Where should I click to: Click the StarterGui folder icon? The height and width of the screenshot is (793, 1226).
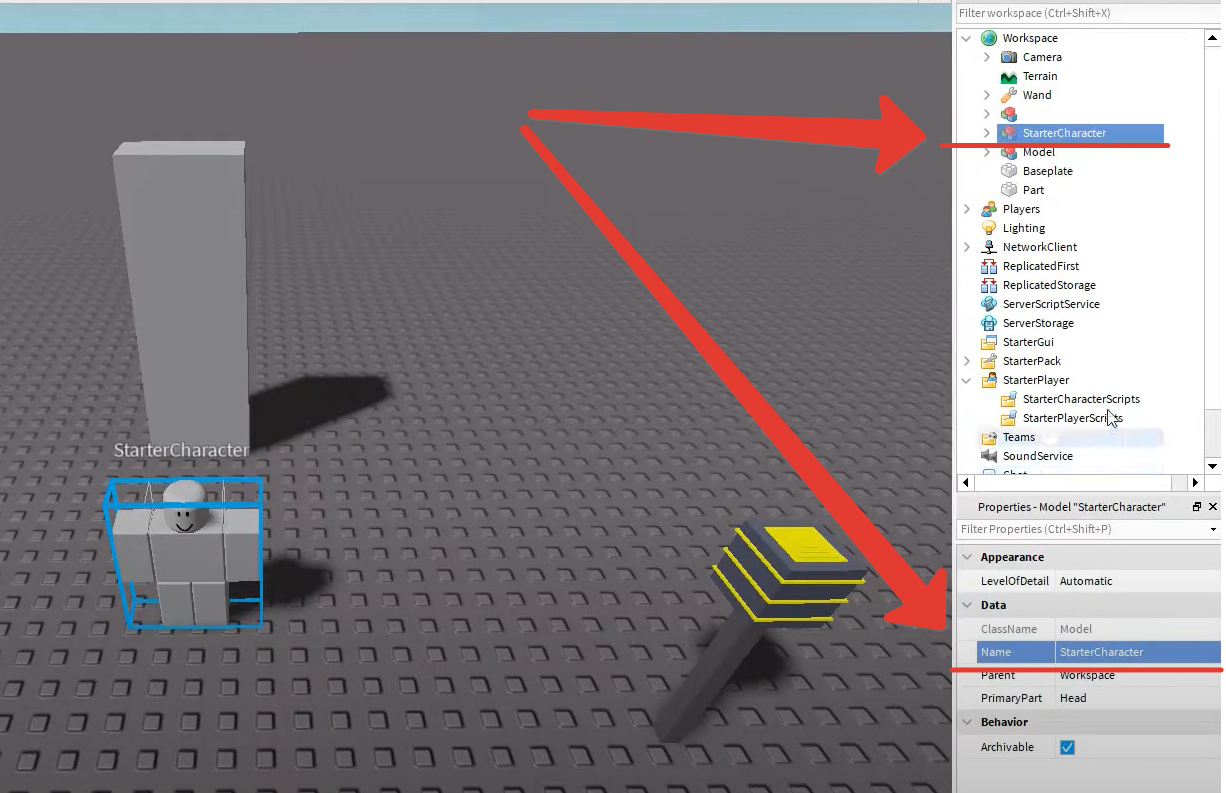click(989, 342)
